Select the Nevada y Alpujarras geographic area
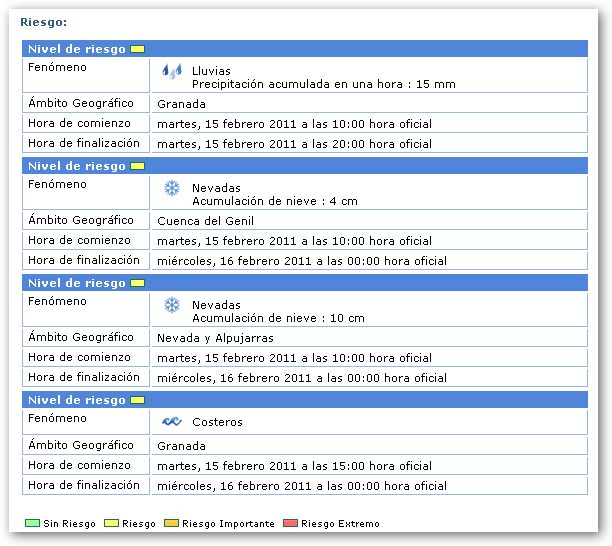Viewport: 612px width, 546px height. (215, 338)
